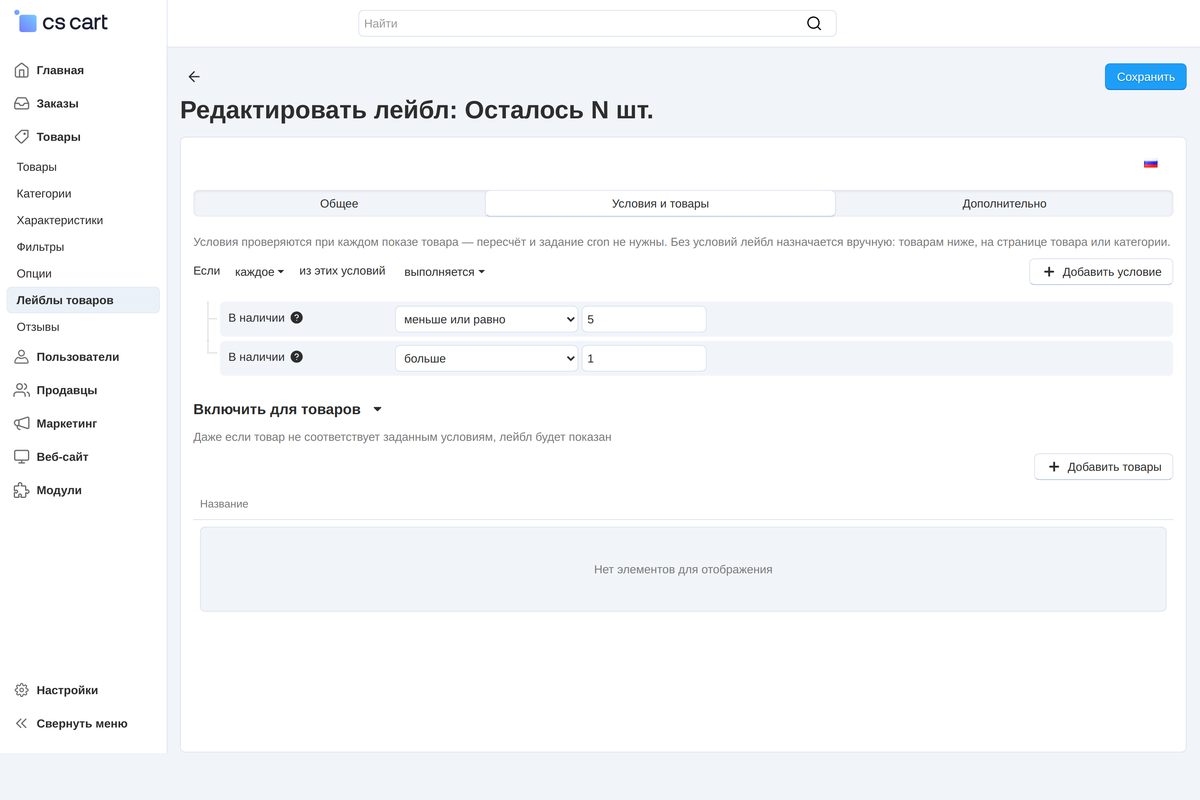Click the search magnifier icon
This screenshot has width=1200, height=800.
814,23
